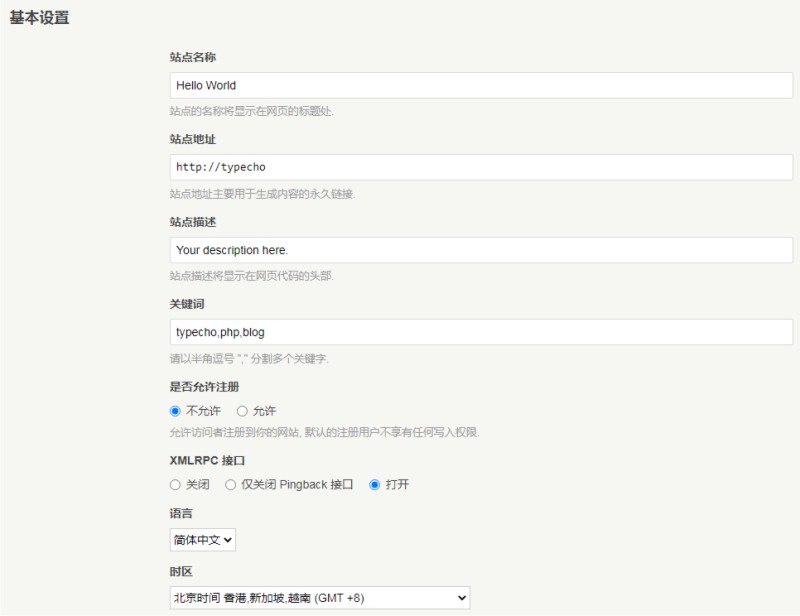The height and width of the screenshot is (616, 800).
Task: Click the hint 允许访问者注册到你的网站
Action: tap(324, 432)
